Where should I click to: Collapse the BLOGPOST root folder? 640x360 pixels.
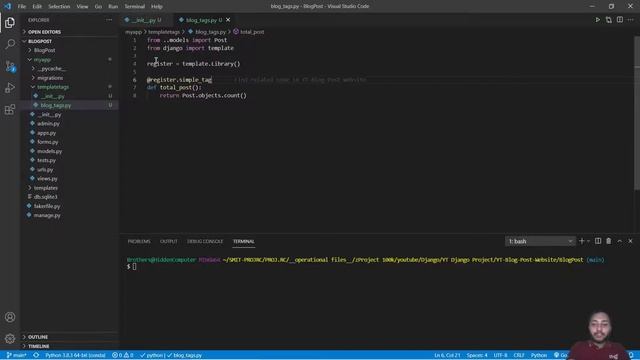click(69, 41)
